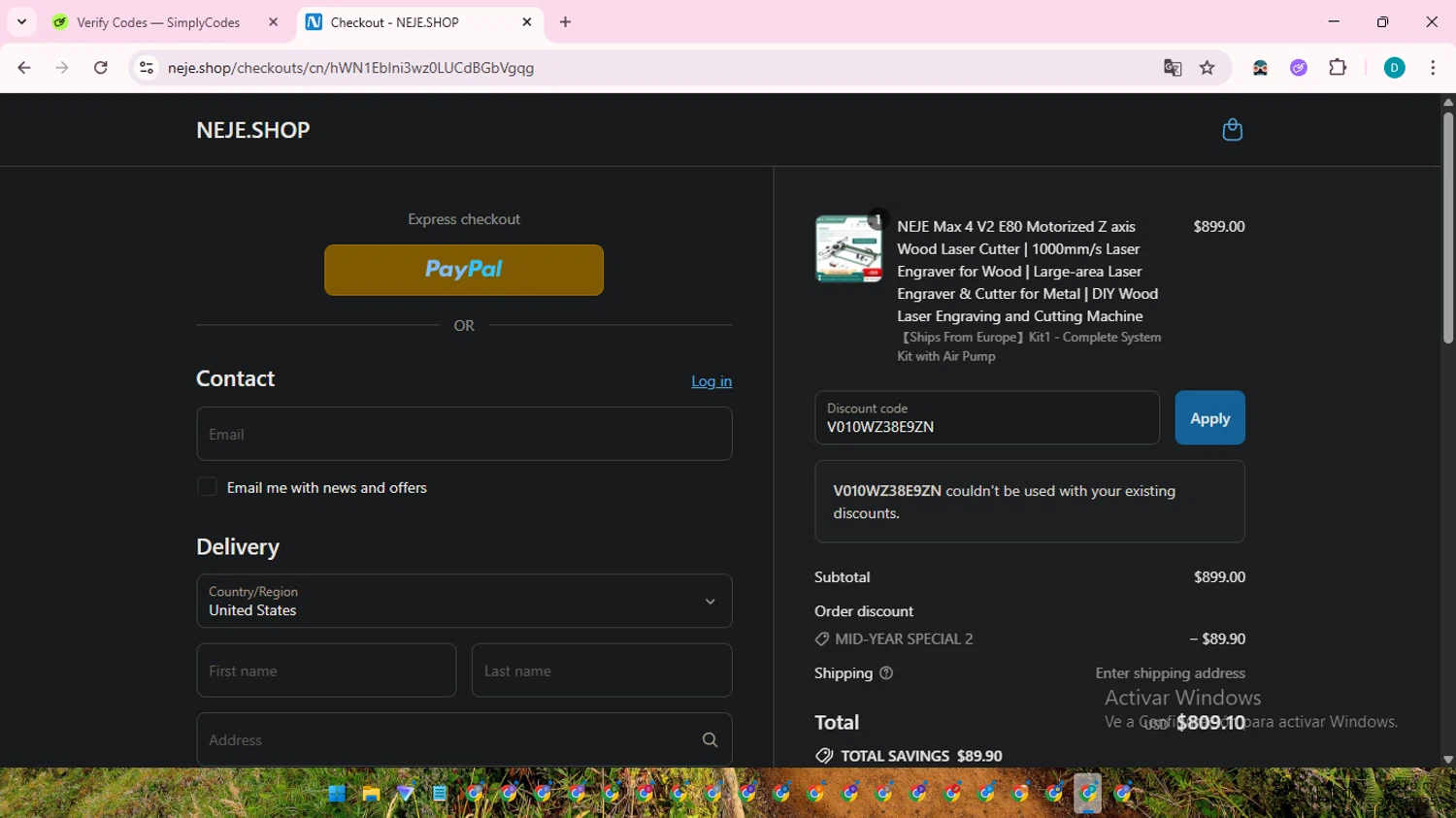Image resolution: width=1456 pixels, height=818 pixels.
Task: Click the NEJE.SHOP store logo
Action: point(253,130)
